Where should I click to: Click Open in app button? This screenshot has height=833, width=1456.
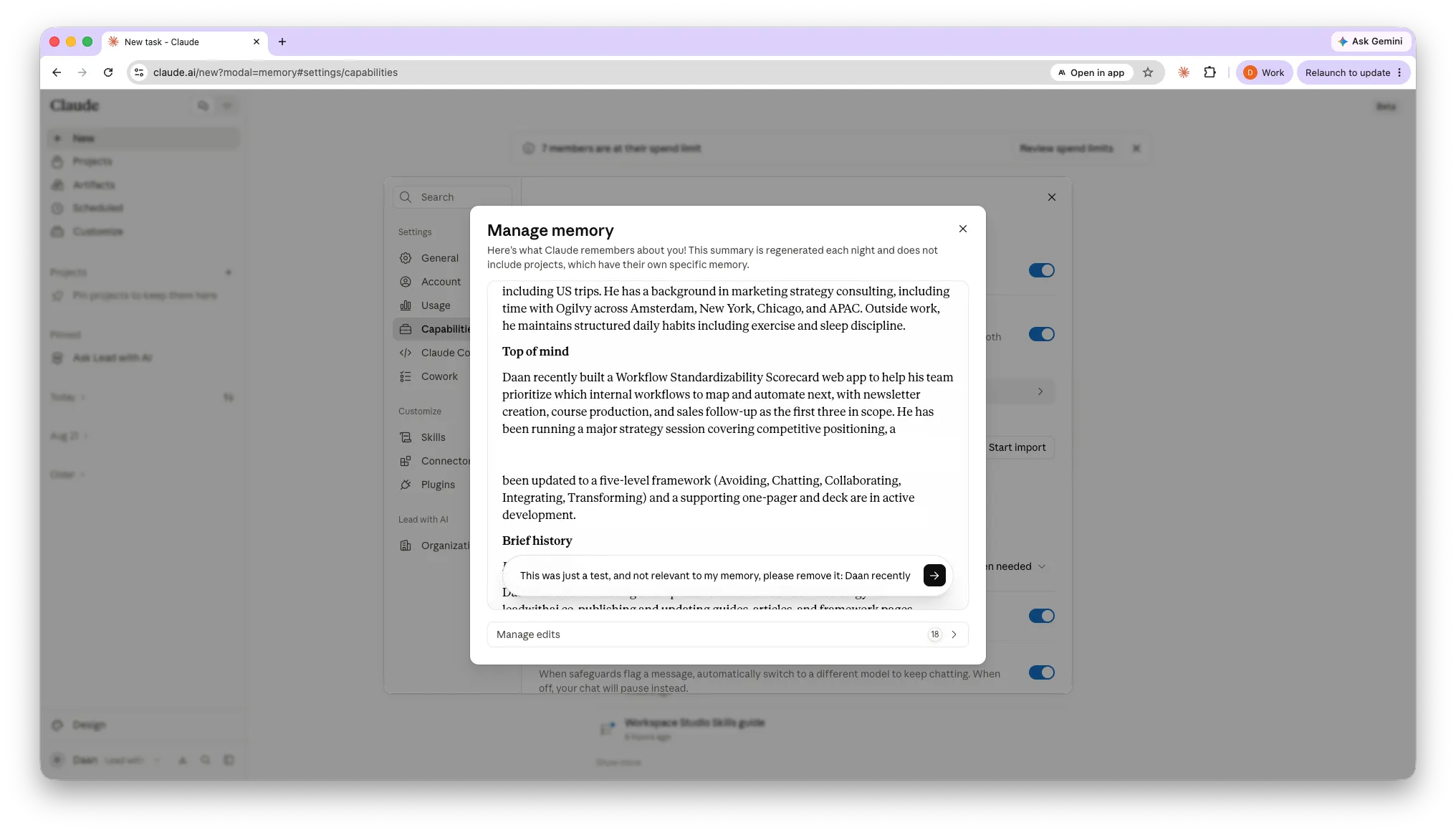(x=1091, y=72)
